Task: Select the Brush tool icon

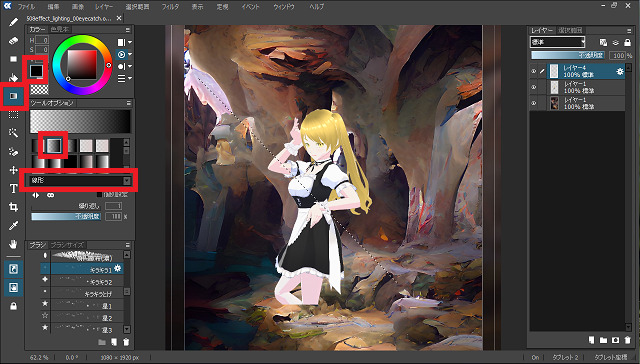Action: click(x=13, y=22)
